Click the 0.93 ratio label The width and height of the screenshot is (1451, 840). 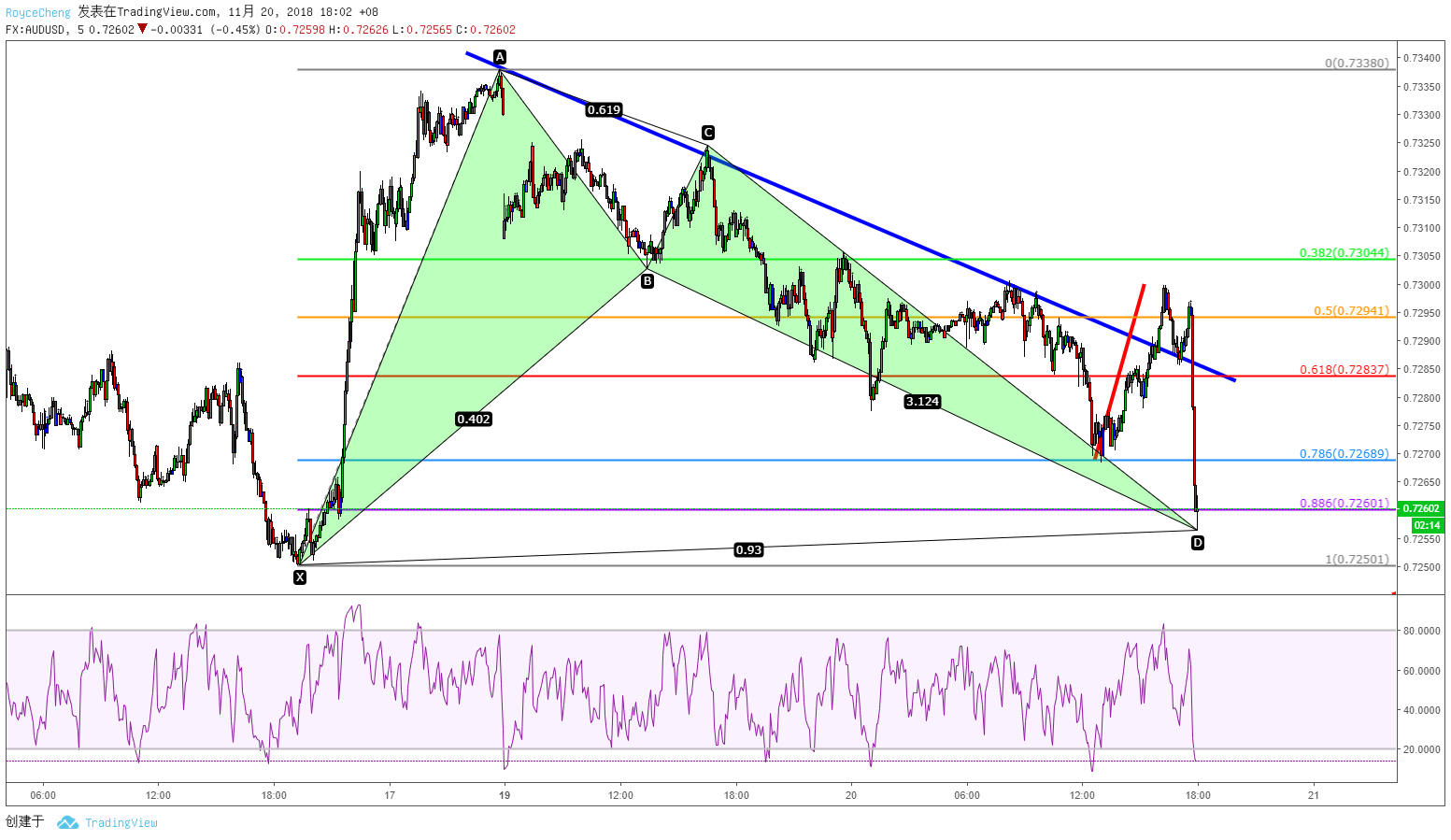[748, 550]
